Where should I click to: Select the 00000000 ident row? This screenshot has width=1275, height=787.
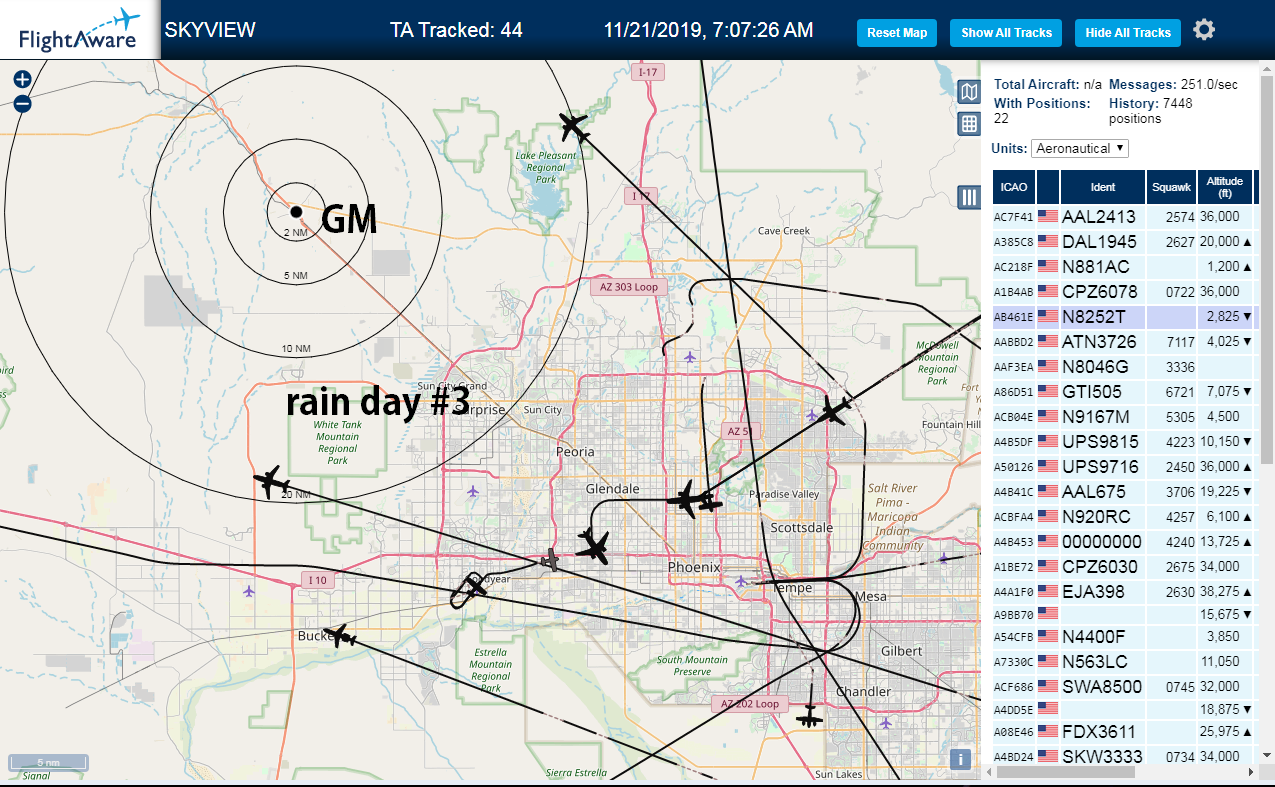pyautogui.click(x=1124, y=541)
